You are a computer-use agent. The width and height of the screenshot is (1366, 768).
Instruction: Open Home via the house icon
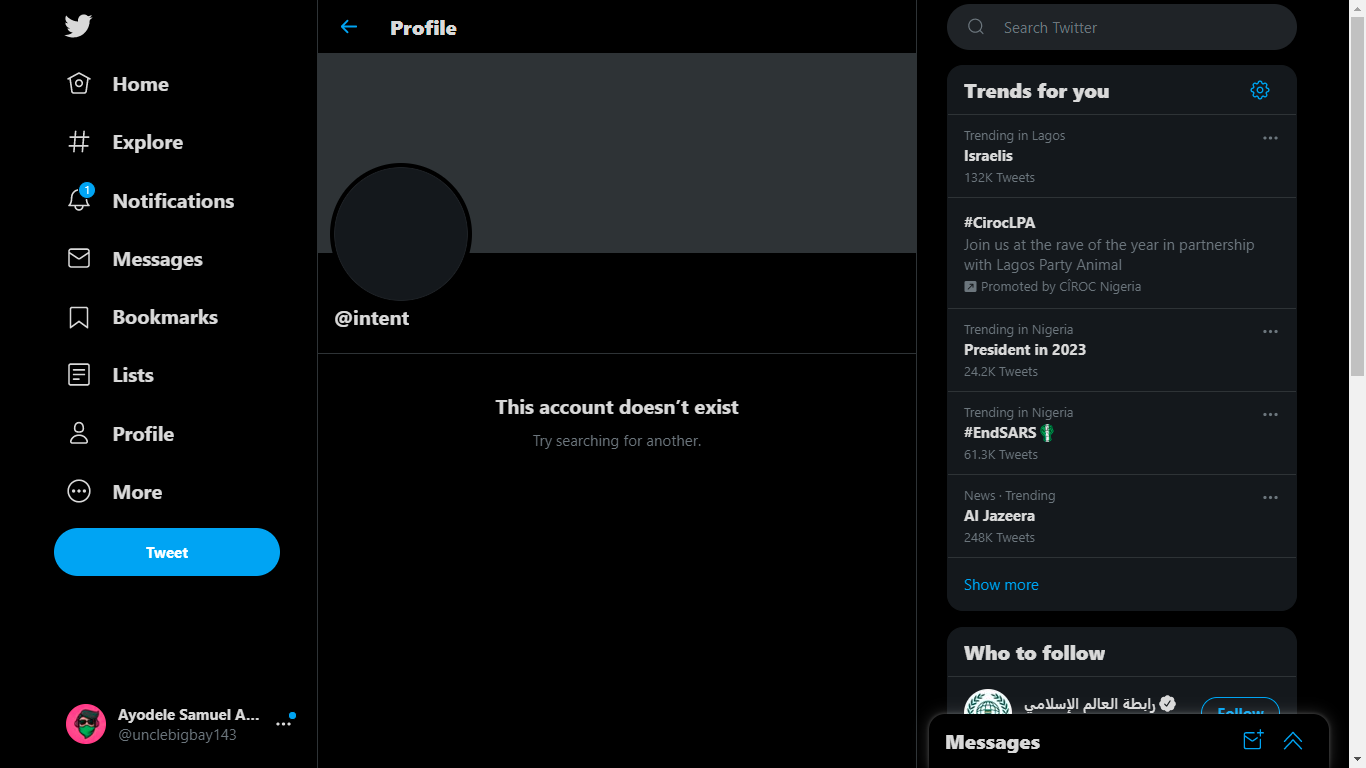point(79,84)
